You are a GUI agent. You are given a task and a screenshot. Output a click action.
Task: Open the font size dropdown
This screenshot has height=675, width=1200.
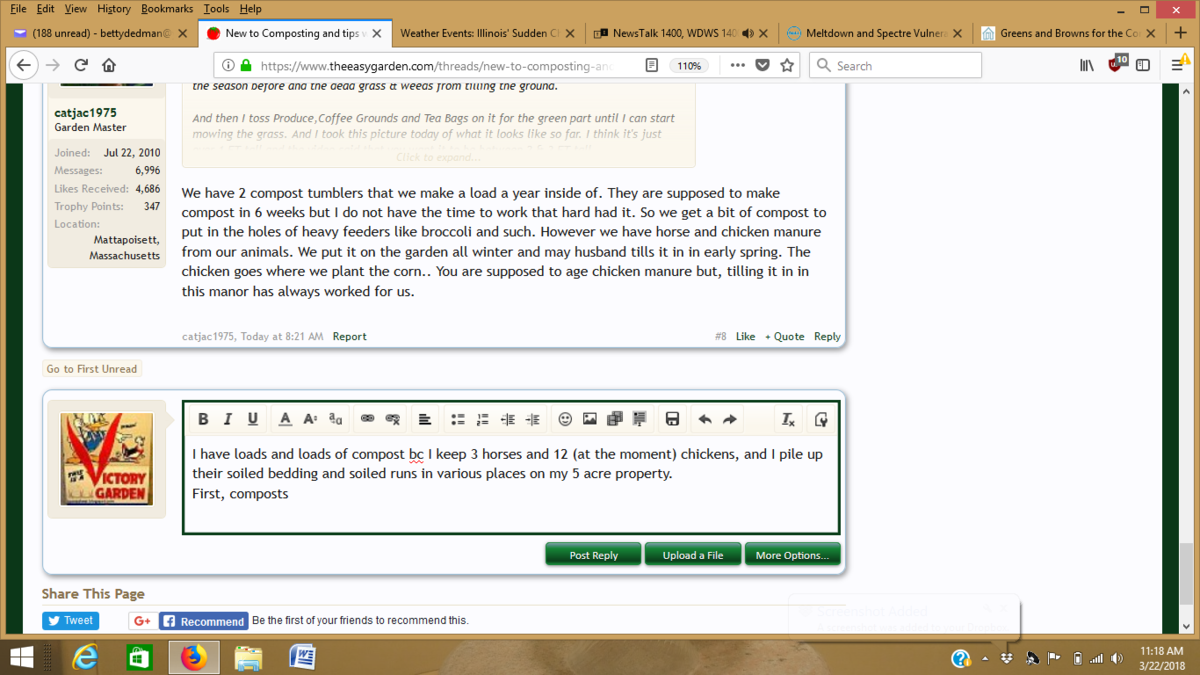[310, 419]
